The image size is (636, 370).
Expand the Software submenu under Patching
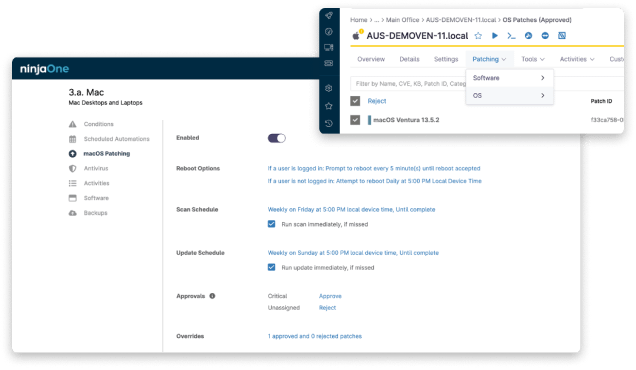pos(509,78)
